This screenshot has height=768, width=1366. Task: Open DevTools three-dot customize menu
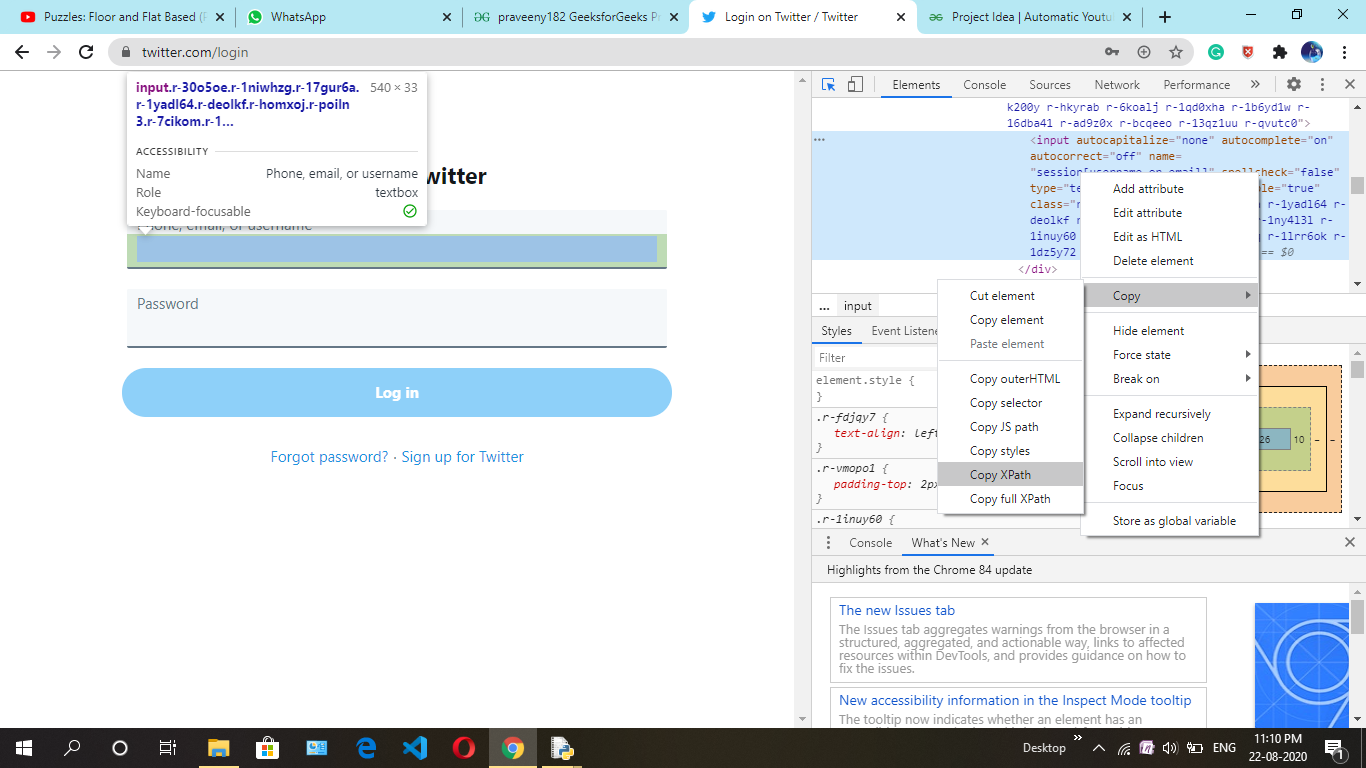point(1322,85)
